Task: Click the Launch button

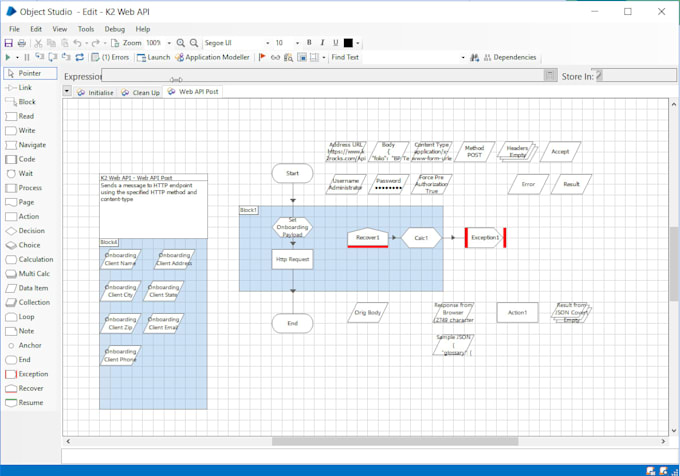Action: [x=153, y=58]
